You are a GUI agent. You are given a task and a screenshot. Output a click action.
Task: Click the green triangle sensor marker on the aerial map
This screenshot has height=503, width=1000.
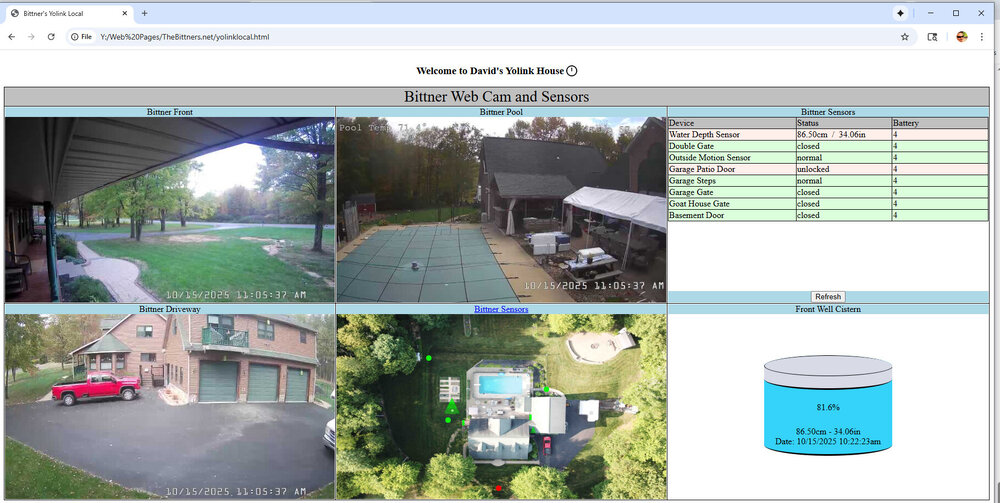tap(452, 406)
